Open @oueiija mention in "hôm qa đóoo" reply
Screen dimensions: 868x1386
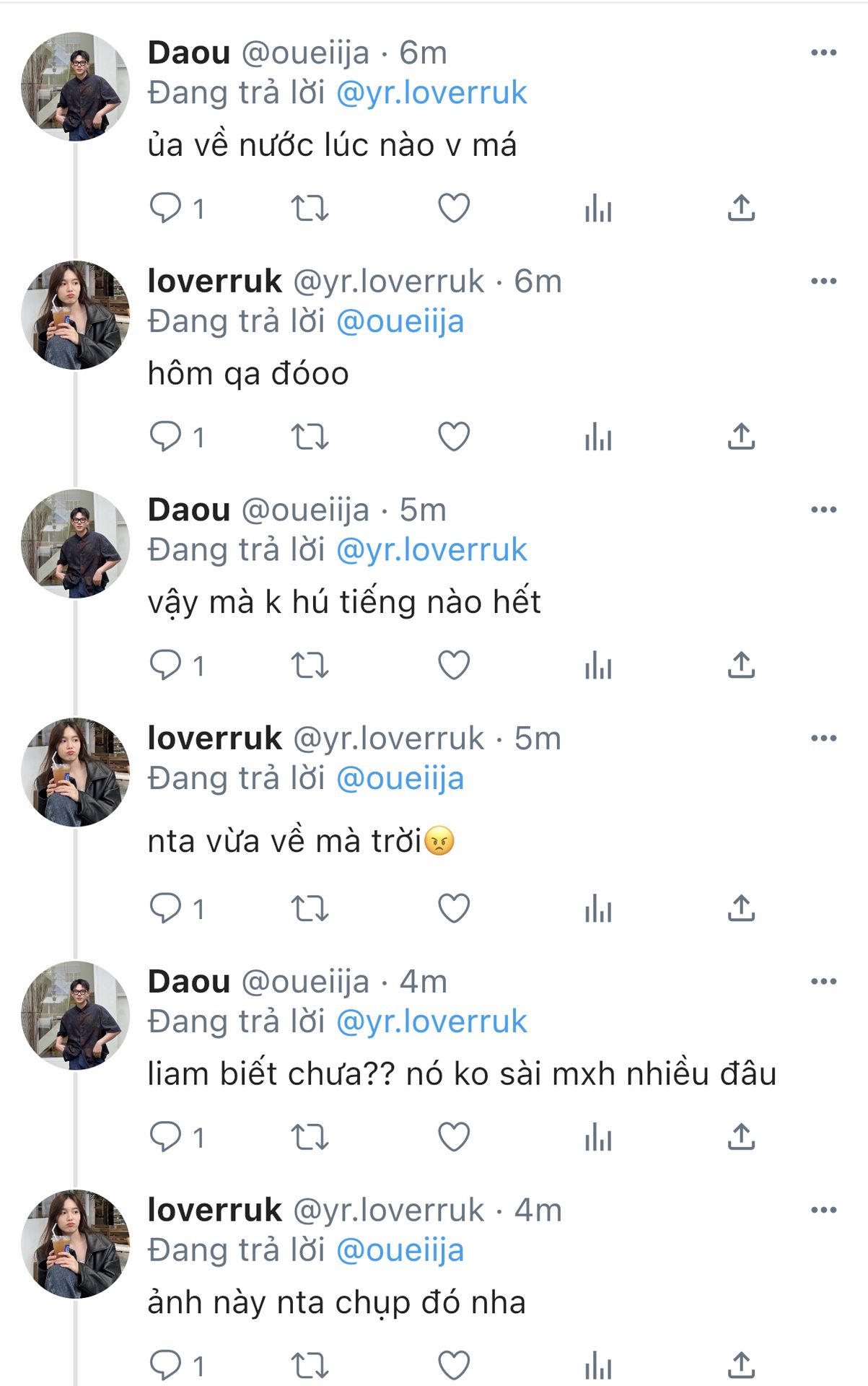400,322
